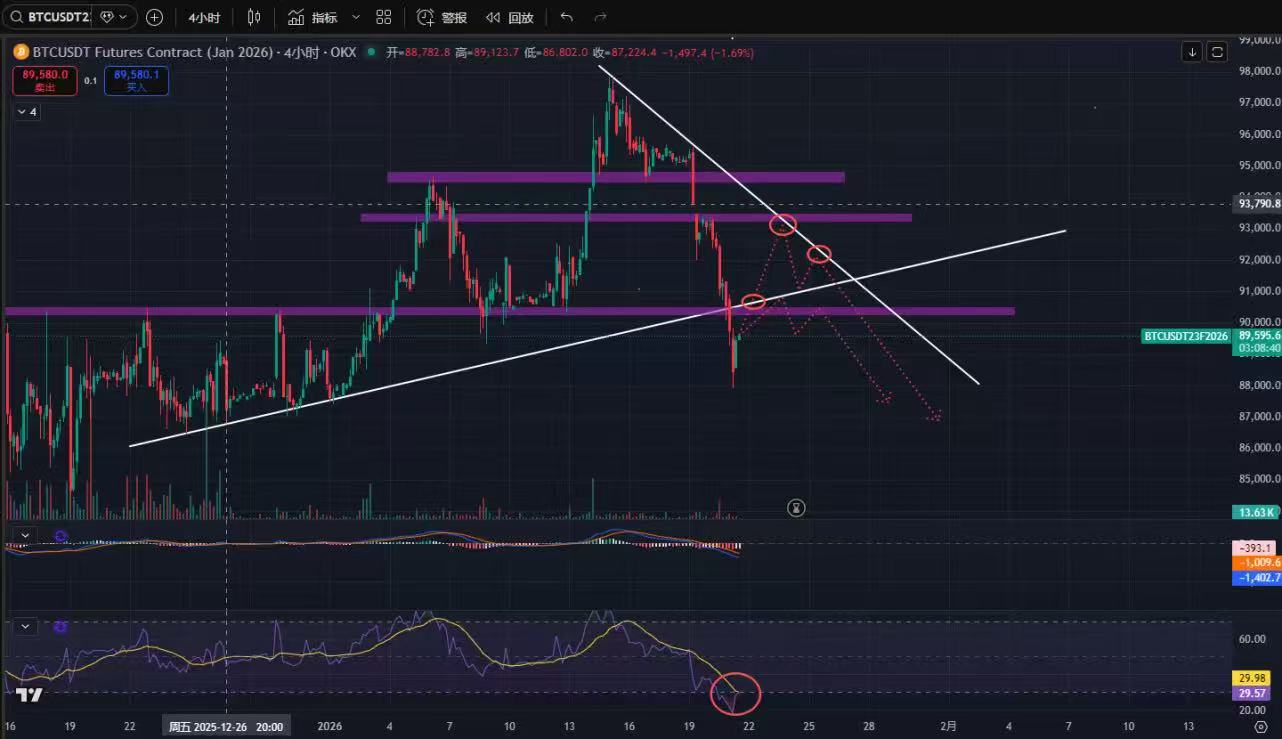1282x739 pixels.
Task: Open the 4小时 timeframe selector
Action: click(204, 17)
